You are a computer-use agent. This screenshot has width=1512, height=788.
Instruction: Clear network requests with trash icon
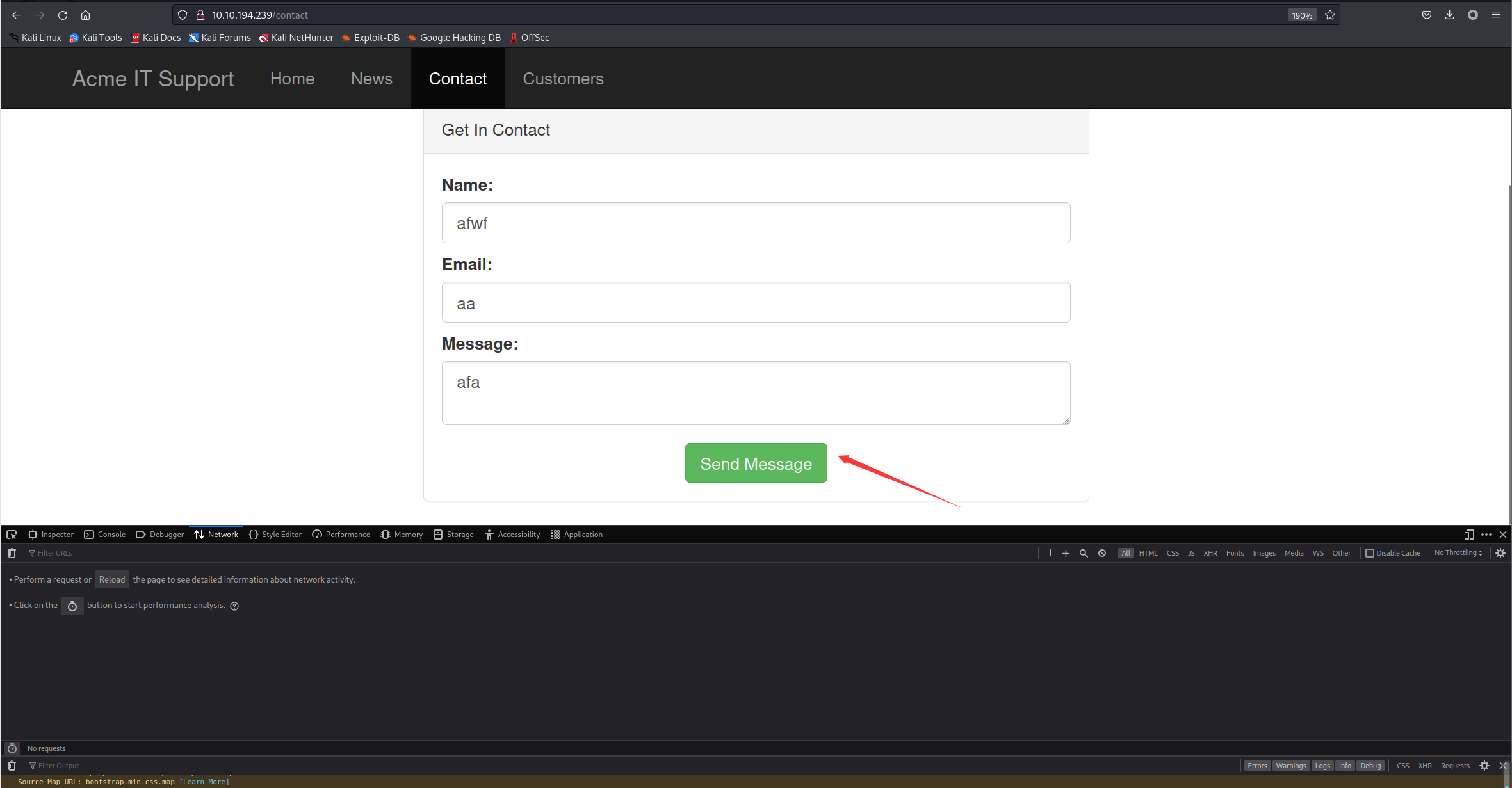click(x=12, y=553)
